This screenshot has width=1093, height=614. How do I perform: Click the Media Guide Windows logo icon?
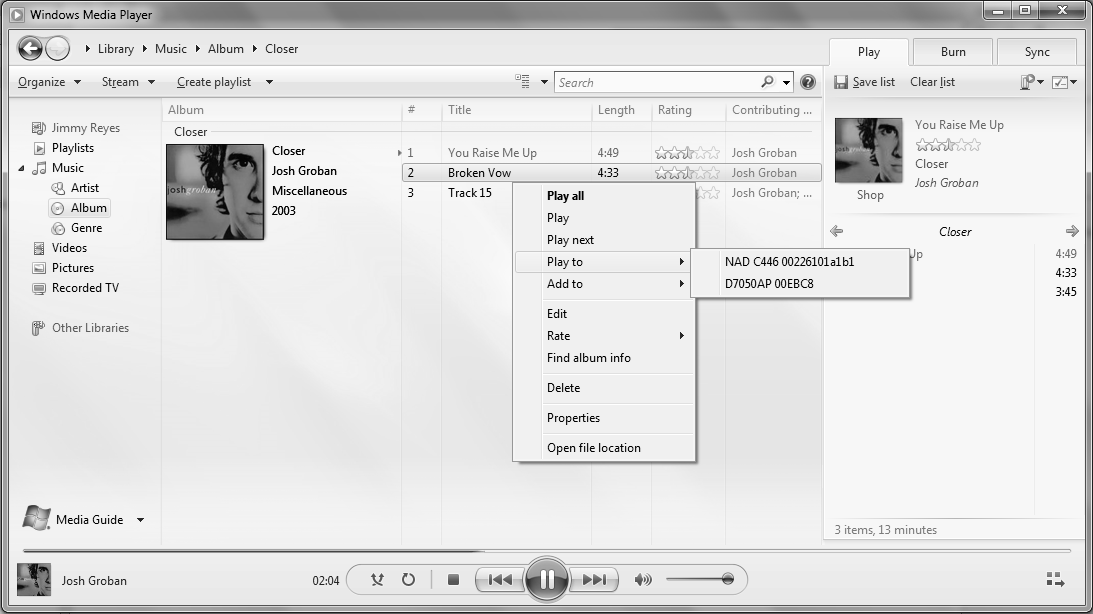36,519
